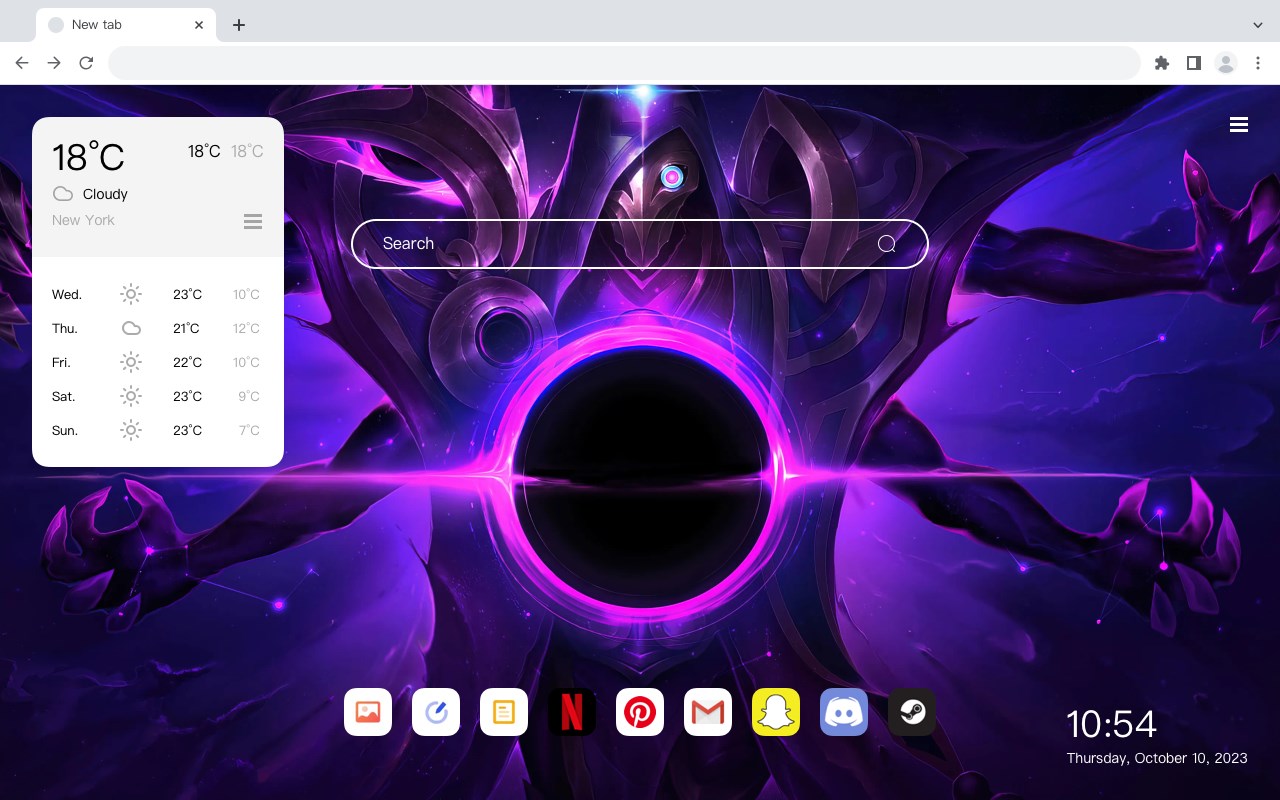The width and height of the screenshot is (1280, 800).
Task: Open the Snapchat shortcut
Action: 776,712
